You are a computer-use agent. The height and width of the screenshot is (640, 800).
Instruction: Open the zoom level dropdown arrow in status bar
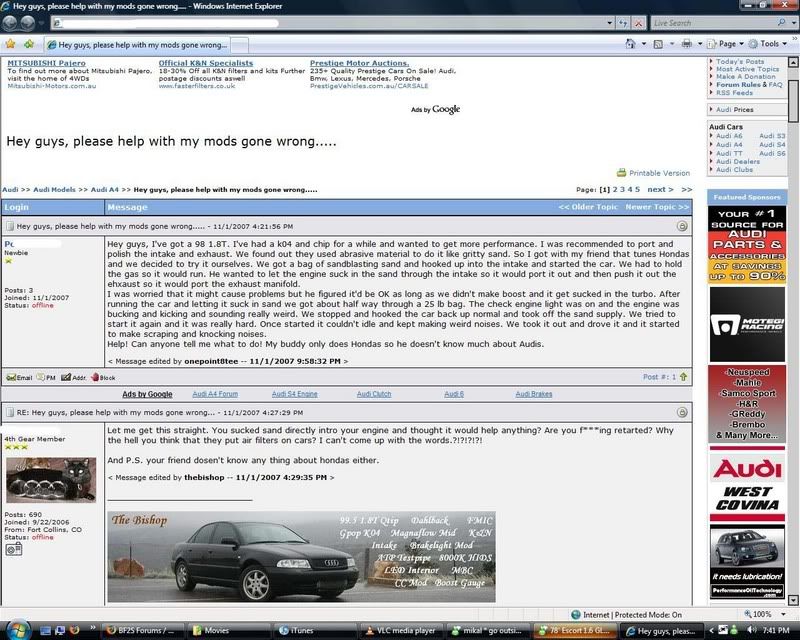tap(783, 614)
